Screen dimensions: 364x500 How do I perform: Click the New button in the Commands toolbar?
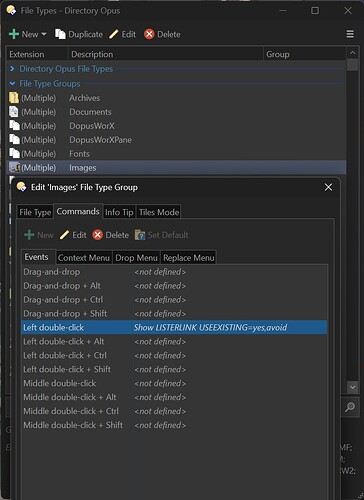tap(39, 235)
